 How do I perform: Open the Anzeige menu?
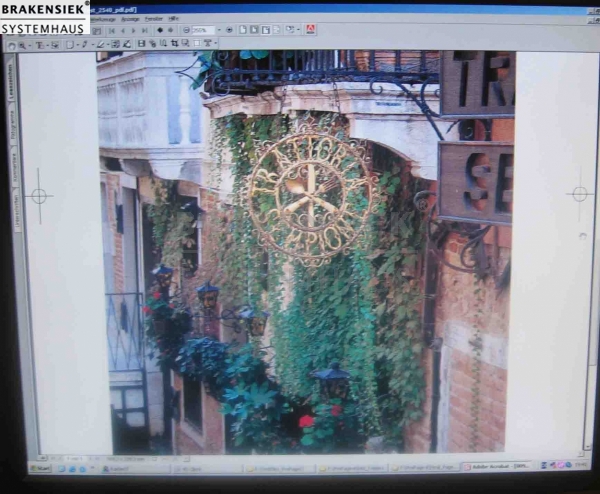click(x=130, y=19)
